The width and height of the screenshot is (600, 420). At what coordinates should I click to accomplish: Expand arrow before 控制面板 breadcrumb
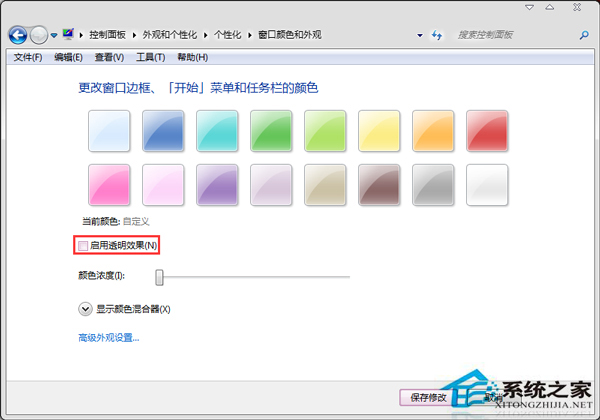click(81, 35)
